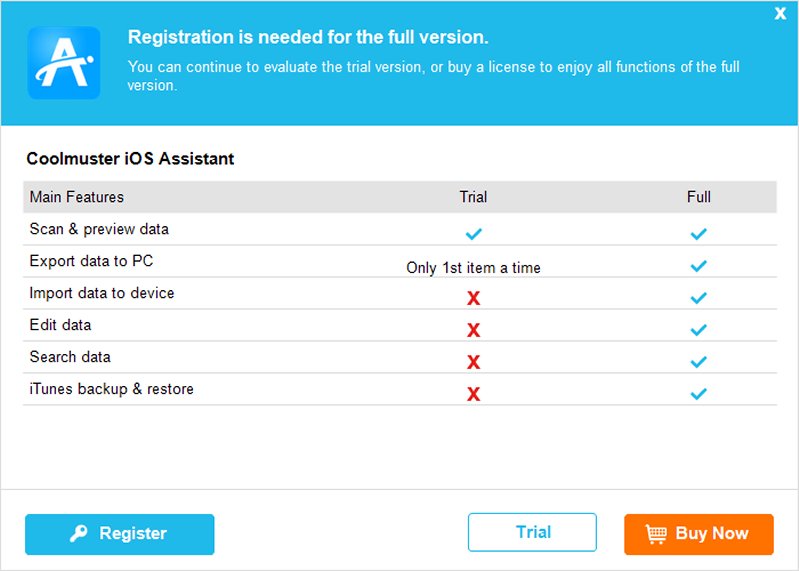Click Full checkmark for Export data to PC

click(699, 266)
